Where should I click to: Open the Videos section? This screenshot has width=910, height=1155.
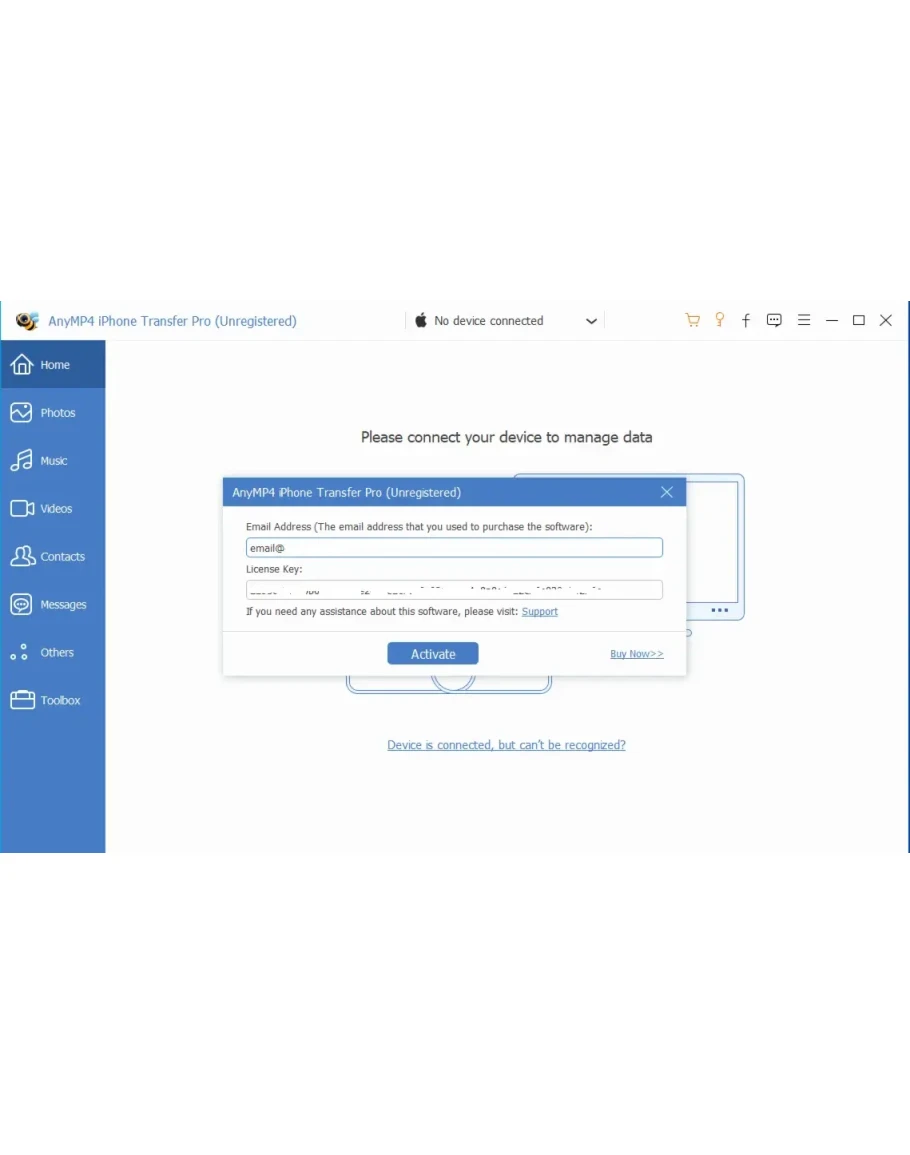[53, 509]
